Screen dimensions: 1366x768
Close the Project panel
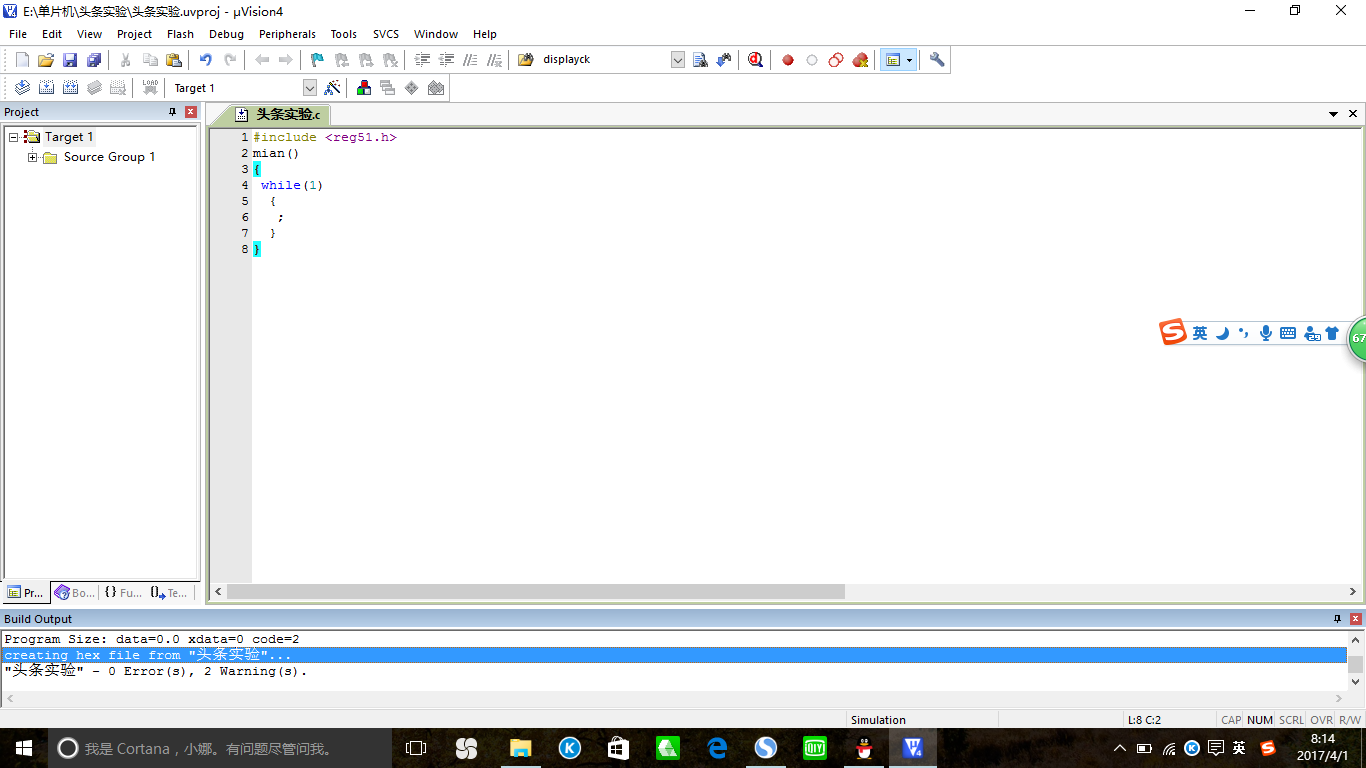point(191,112)
